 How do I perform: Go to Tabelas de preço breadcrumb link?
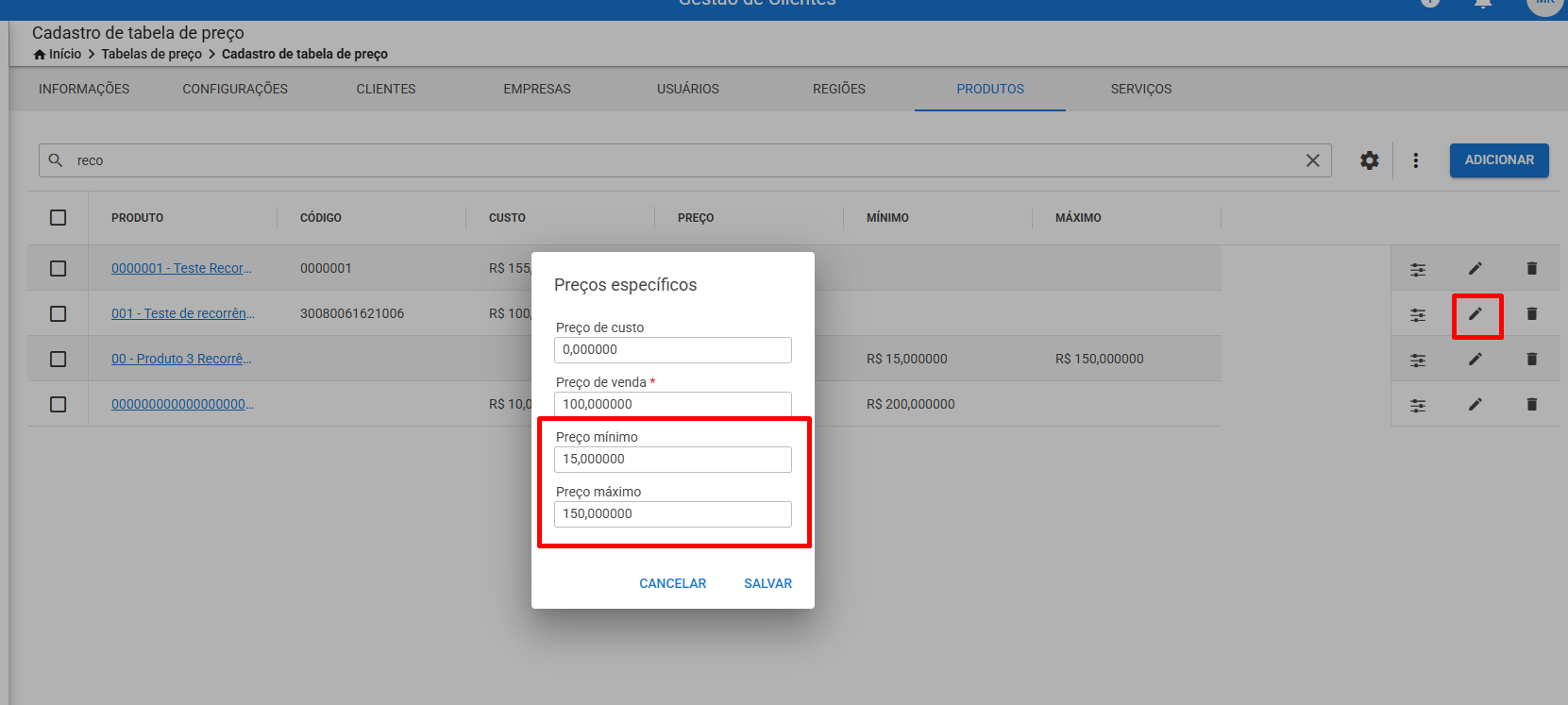coord(152,55)
